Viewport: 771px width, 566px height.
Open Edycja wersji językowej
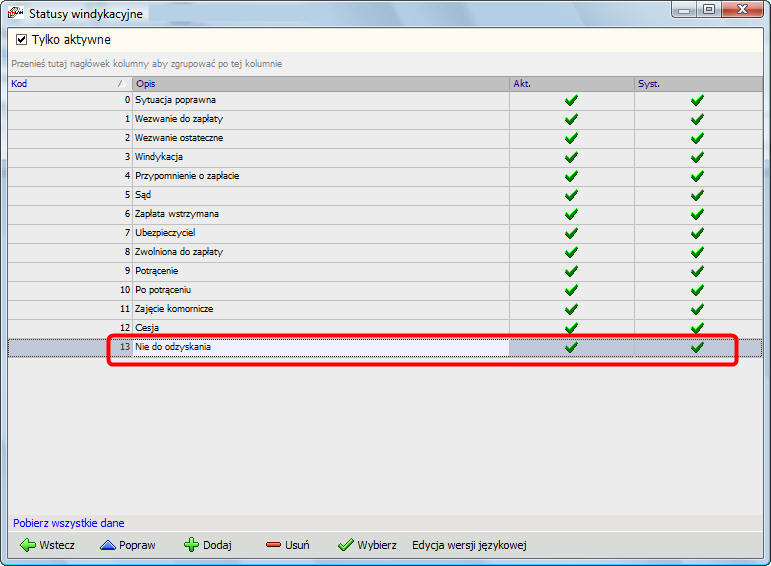[469, 545]
